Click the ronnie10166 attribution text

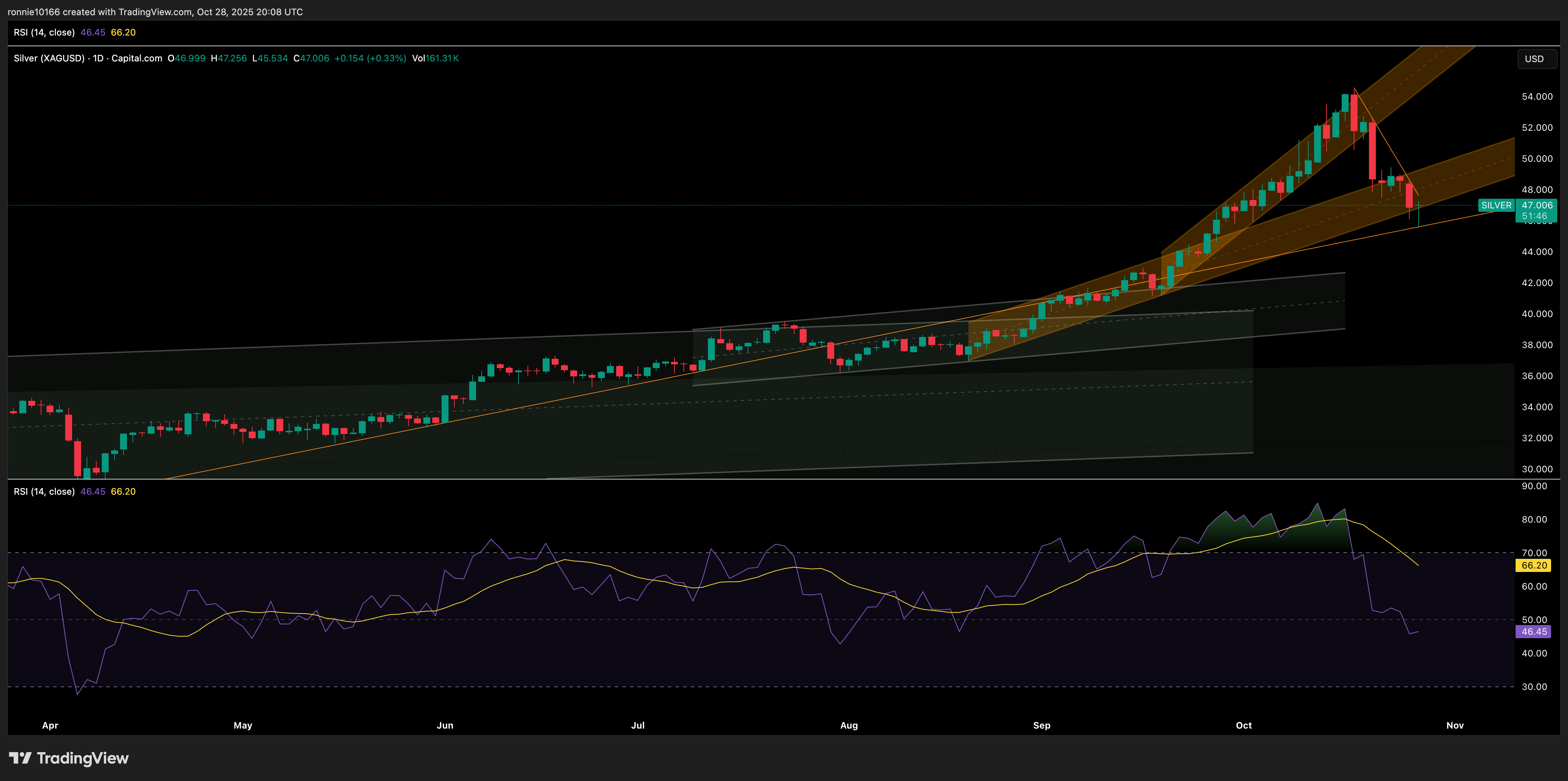click(33, 11)
